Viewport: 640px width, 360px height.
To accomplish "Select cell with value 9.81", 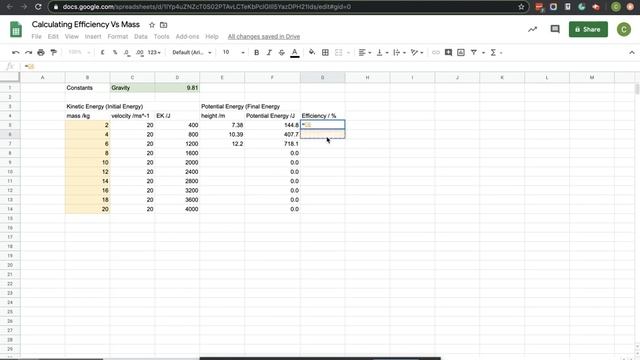I will pyautogui.click(x=177, y=88).
